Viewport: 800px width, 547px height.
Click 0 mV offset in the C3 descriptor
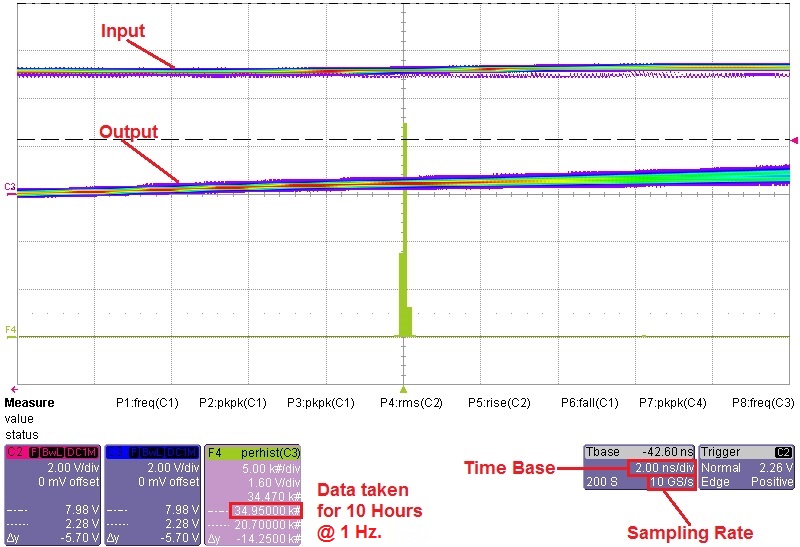tap(168, 482)
